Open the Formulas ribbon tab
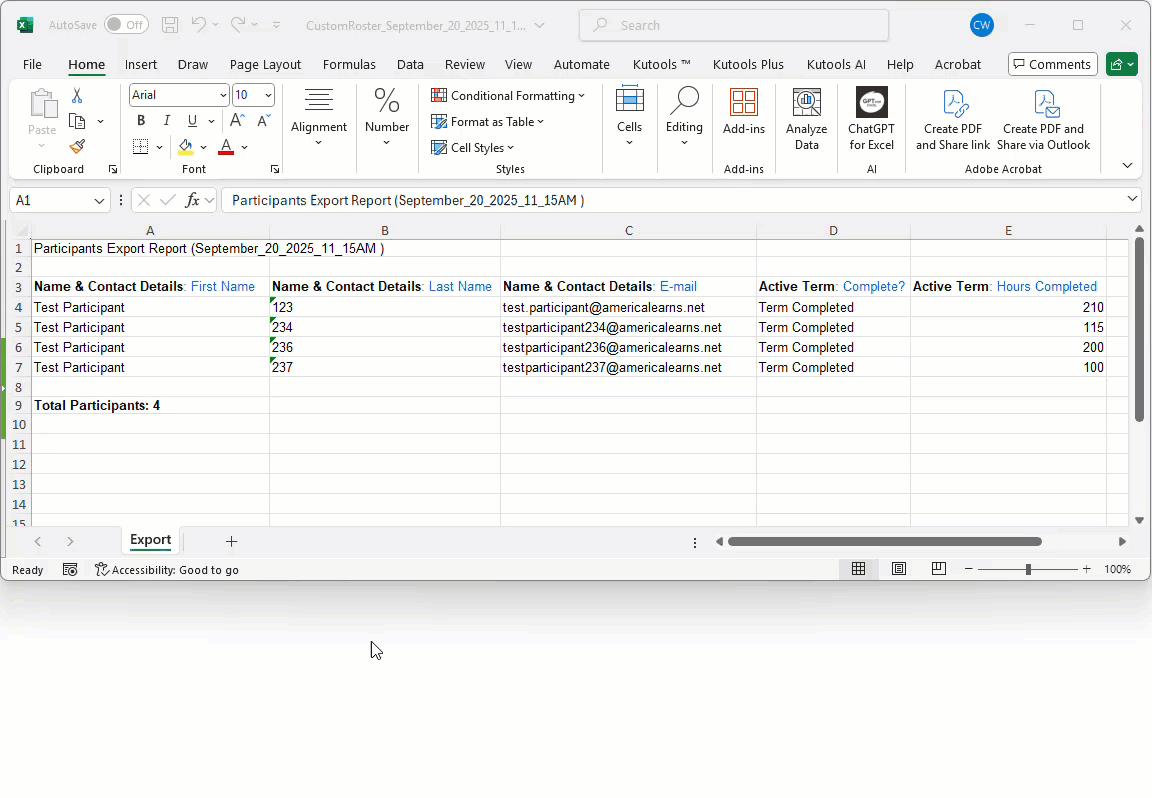This screenshot has height=798, width=1152. [349, 64]
